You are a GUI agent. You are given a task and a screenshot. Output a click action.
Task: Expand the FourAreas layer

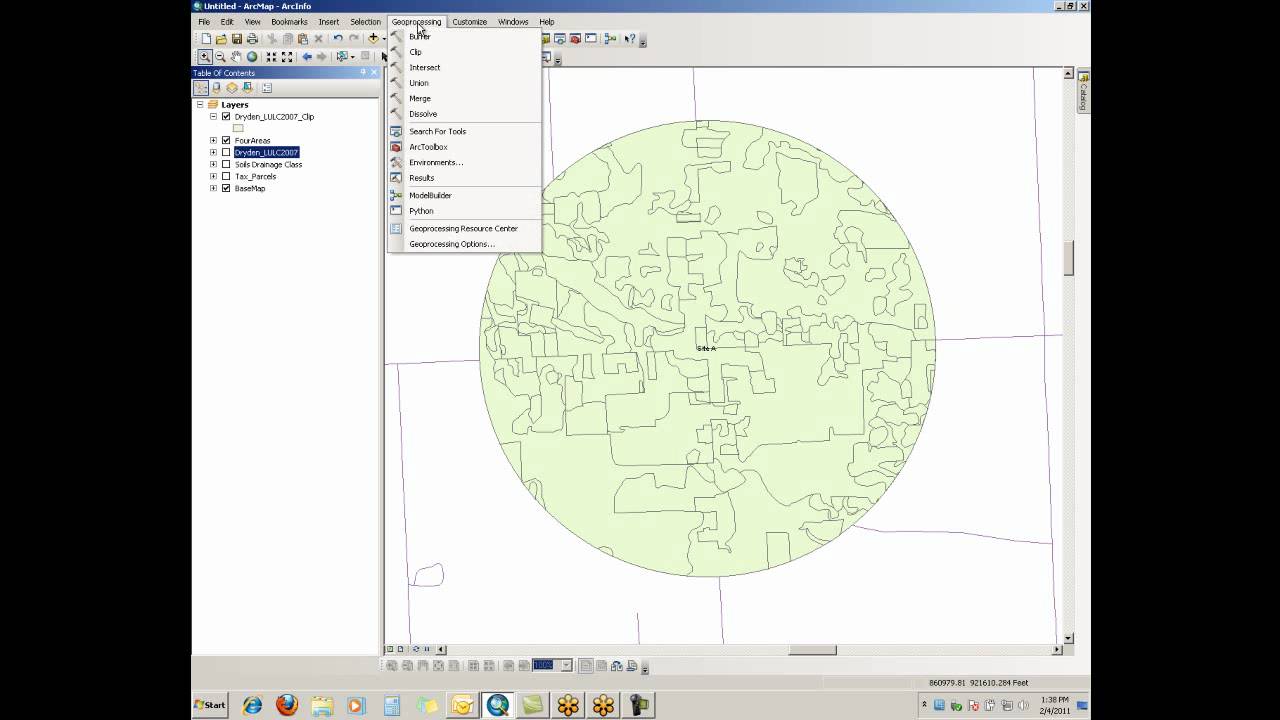(x=213, y=140)
